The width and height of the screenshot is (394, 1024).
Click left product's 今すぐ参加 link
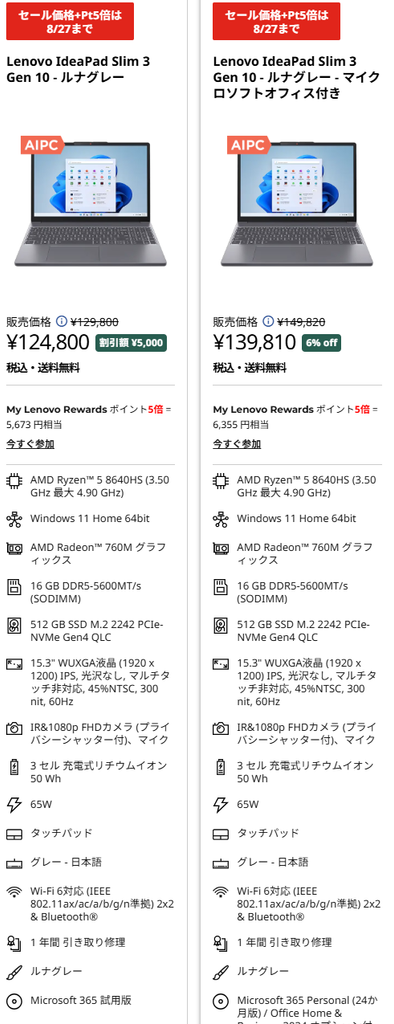(x=30, y=444)
